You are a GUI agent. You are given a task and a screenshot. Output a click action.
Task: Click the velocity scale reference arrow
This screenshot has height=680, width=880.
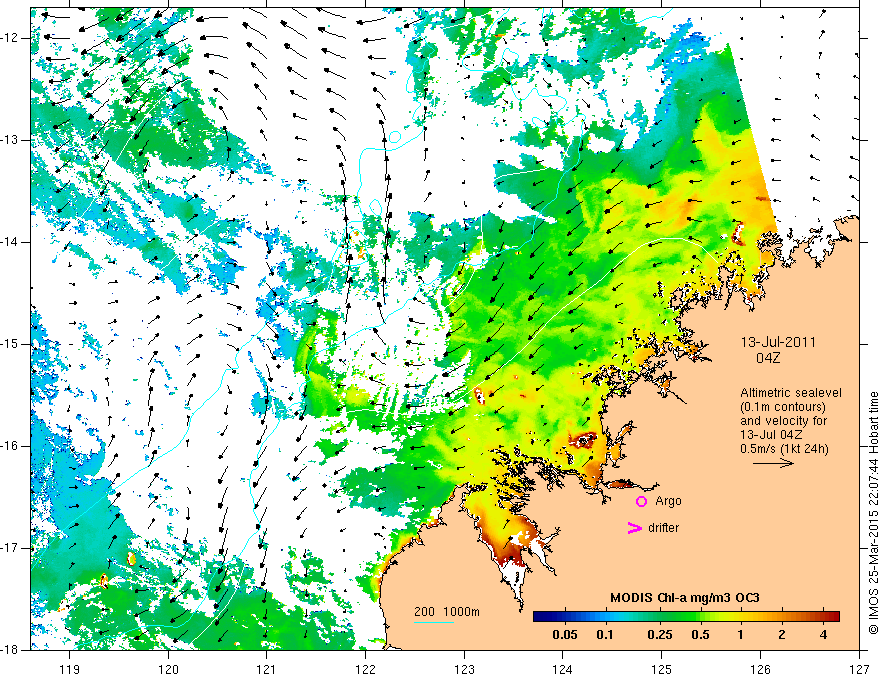pyautogui.click(x=773, y=463)
